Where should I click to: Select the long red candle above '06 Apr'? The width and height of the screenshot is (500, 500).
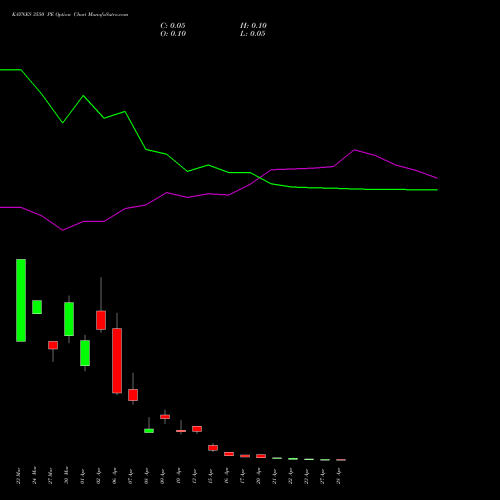click(117, 361)
